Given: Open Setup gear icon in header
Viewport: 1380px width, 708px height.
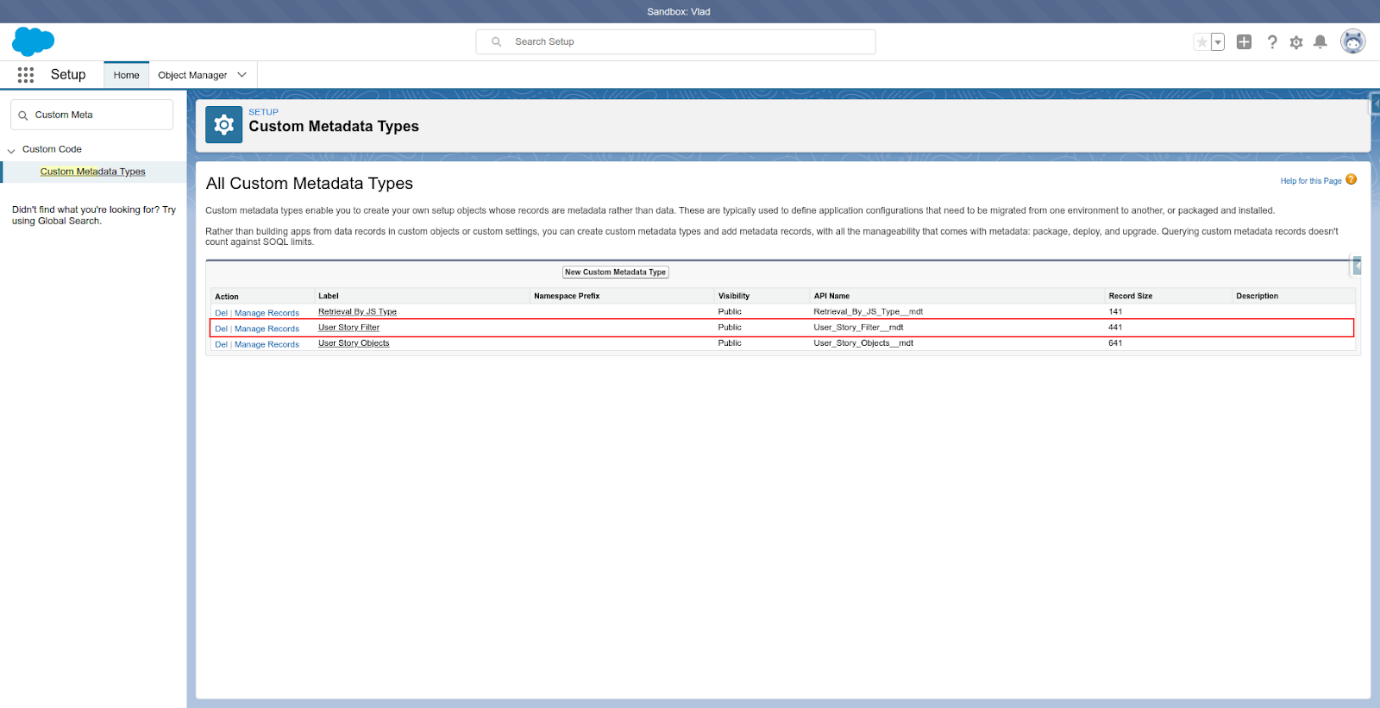Looking at the screenshot, I should tap(1296, 41).
